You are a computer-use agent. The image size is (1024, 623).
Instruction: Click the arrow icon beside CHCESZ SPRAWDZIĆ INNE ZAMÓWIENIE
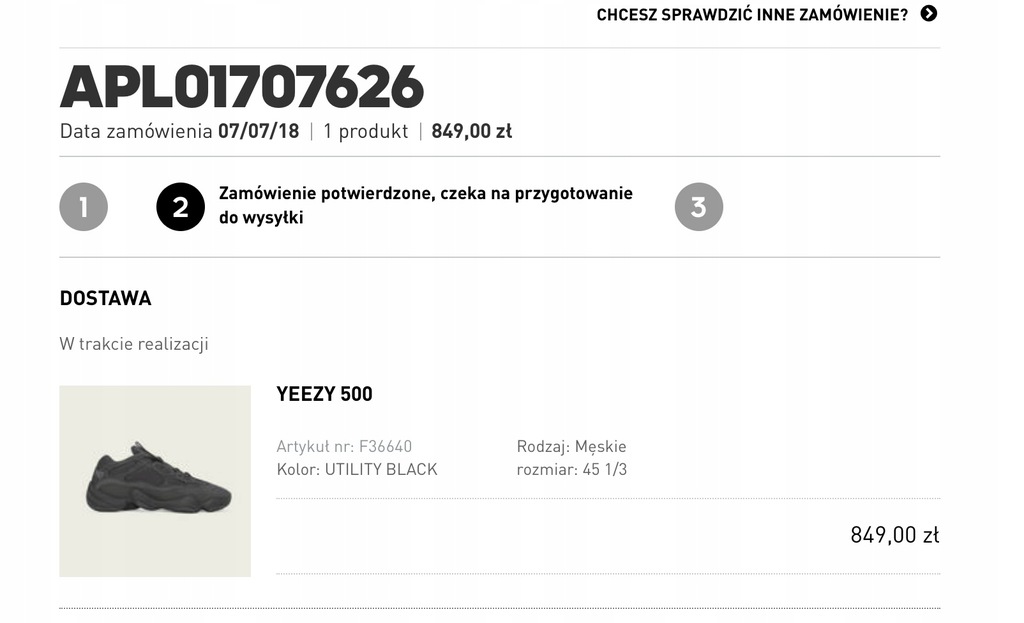pos(929,14)
